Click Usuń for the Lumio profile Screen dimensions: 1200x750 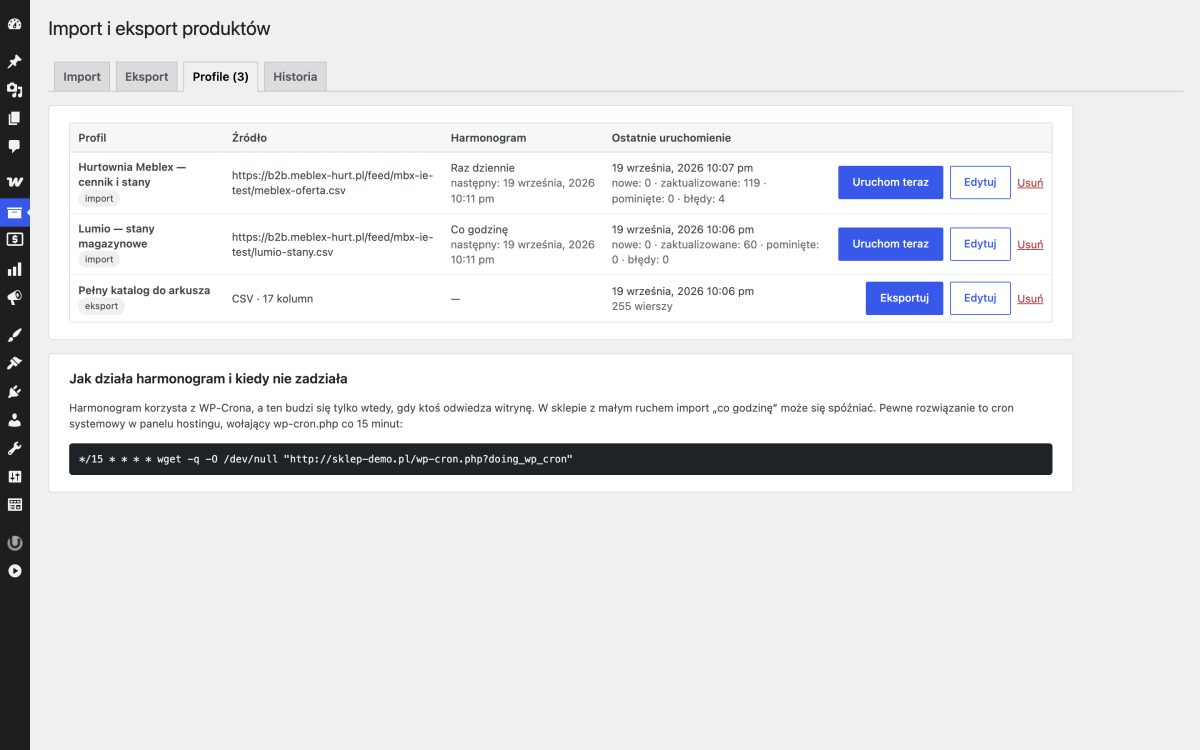pos(1030,244)
